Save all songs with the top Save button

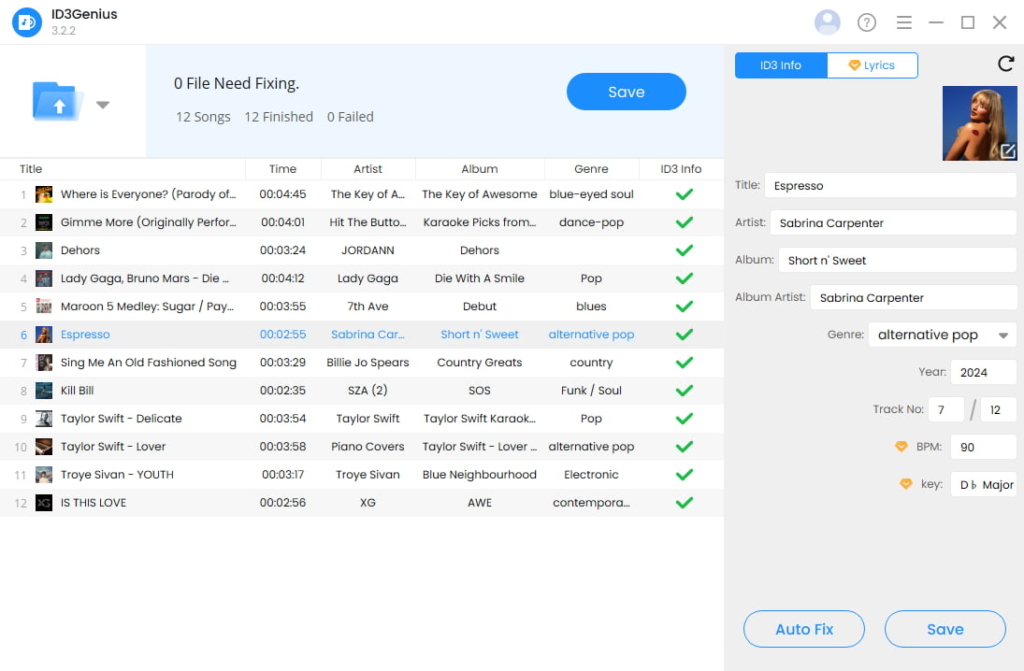[626, 91]
